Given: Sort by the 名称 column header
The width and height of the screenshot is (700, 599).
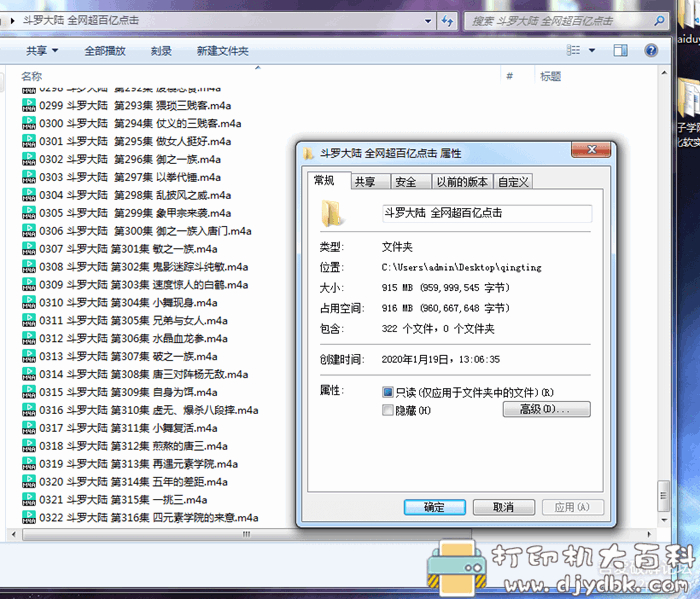Looking at the screenshot, I should tap(32, 76).
